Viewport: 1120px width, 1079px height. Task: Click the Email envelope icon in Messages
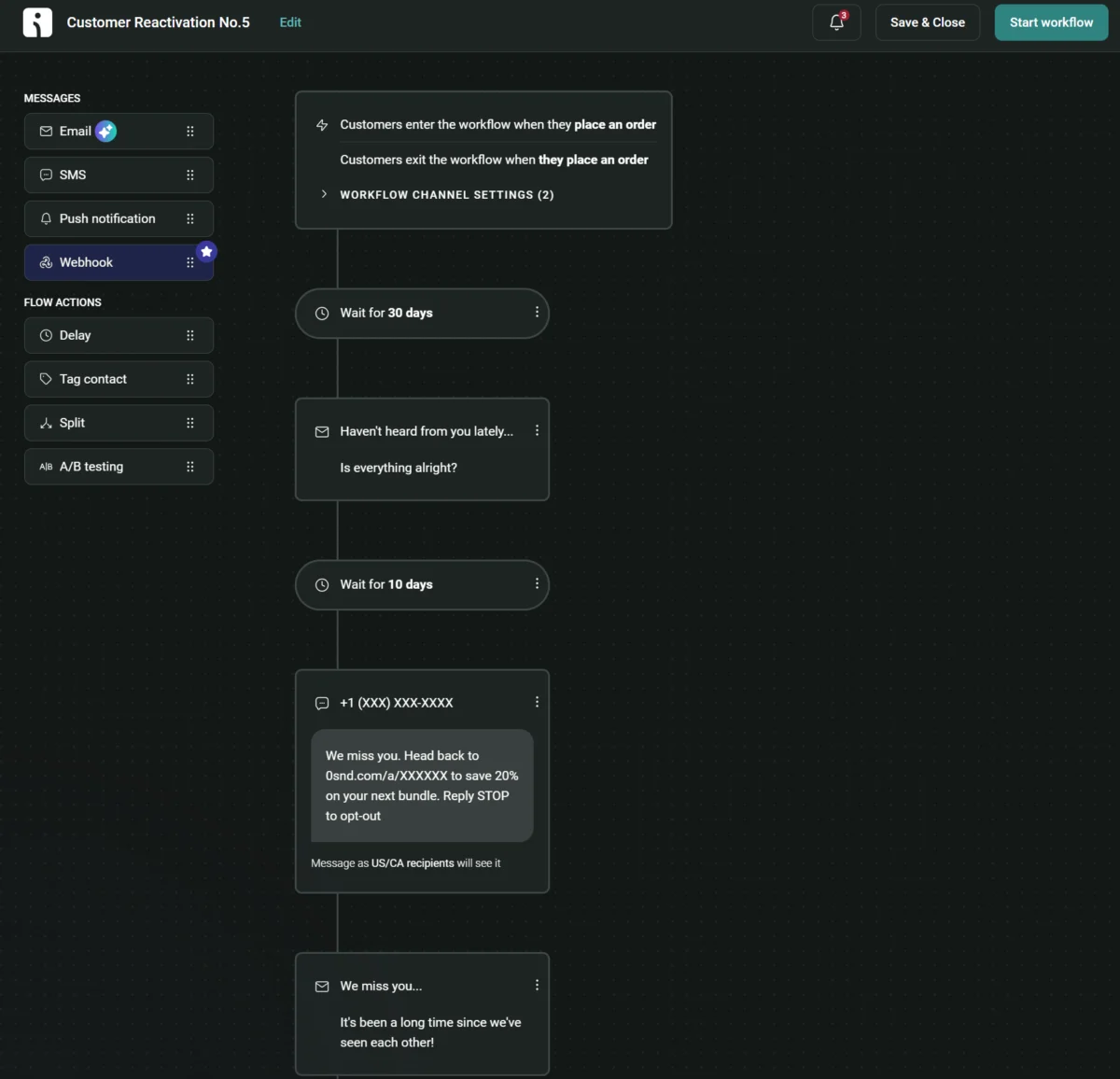coord(46,132)
